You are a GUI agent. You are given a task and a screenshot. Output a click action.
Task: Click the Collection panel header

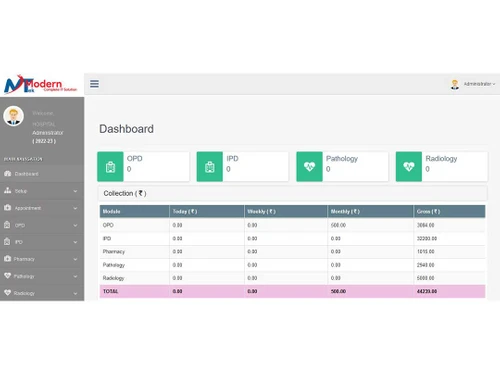pyautogui.click(x=292, y=193)
